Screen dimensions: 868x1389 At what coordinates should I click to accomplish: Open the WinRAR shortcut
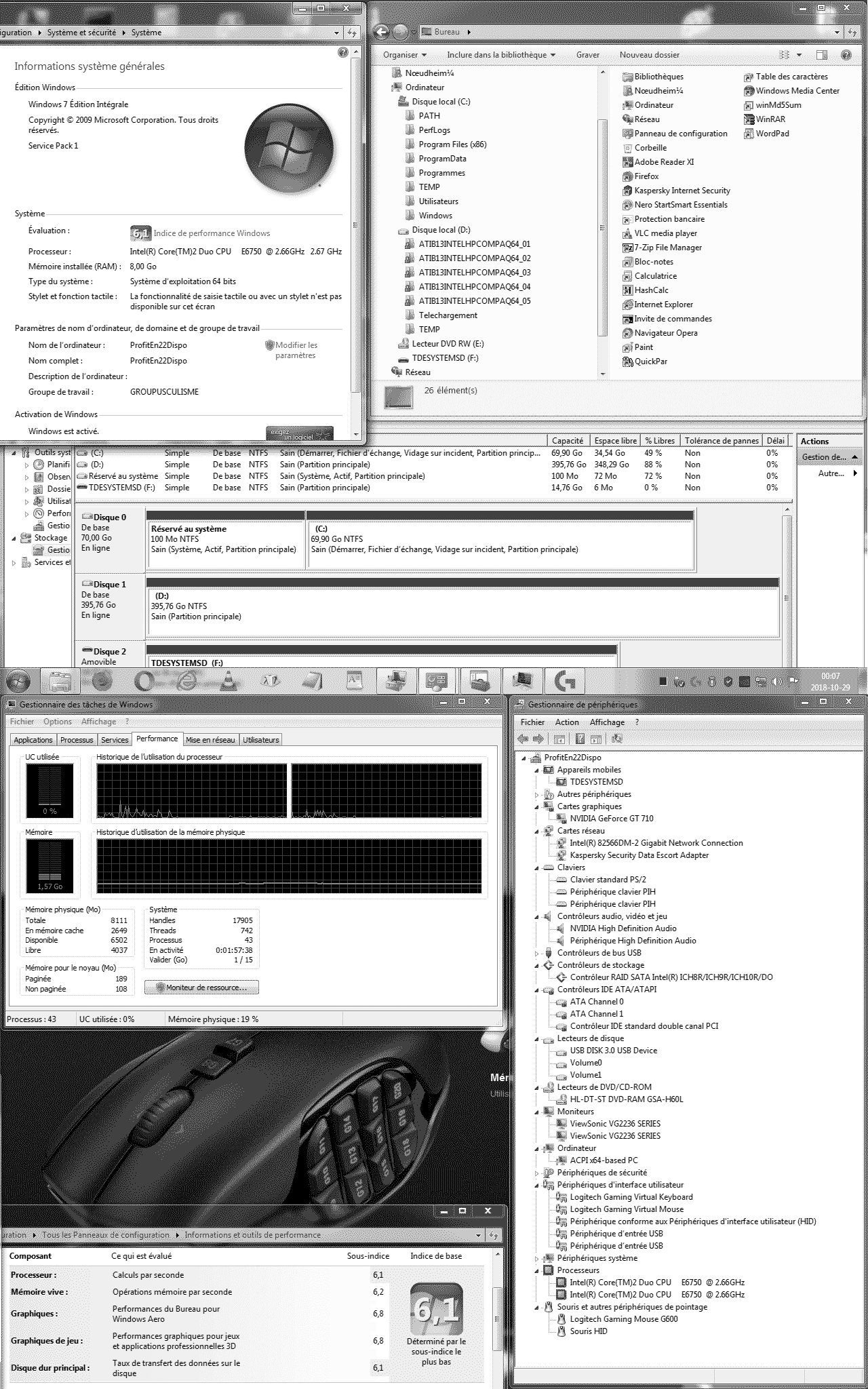coord(764,119)
